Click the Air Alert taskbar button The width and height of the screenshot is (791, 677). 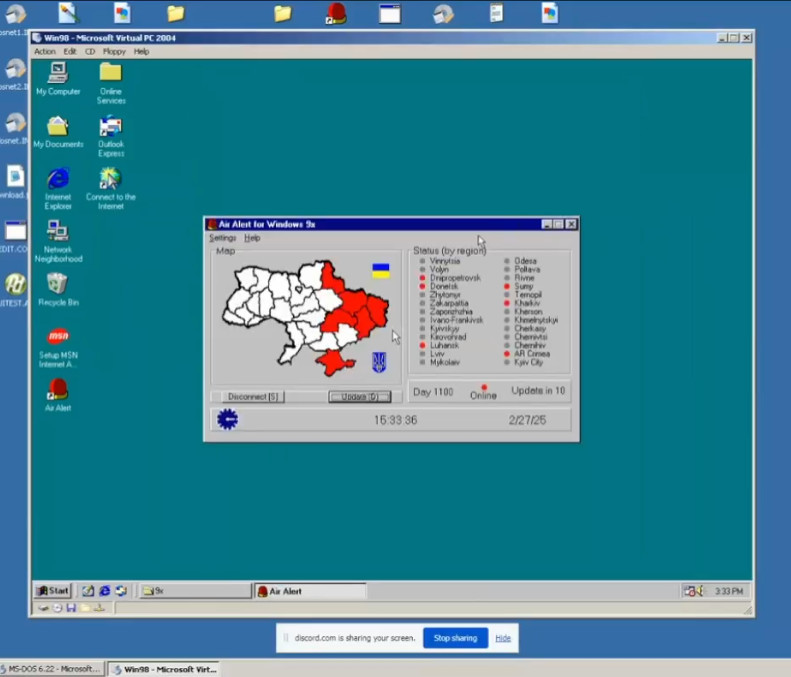(310, 591)
